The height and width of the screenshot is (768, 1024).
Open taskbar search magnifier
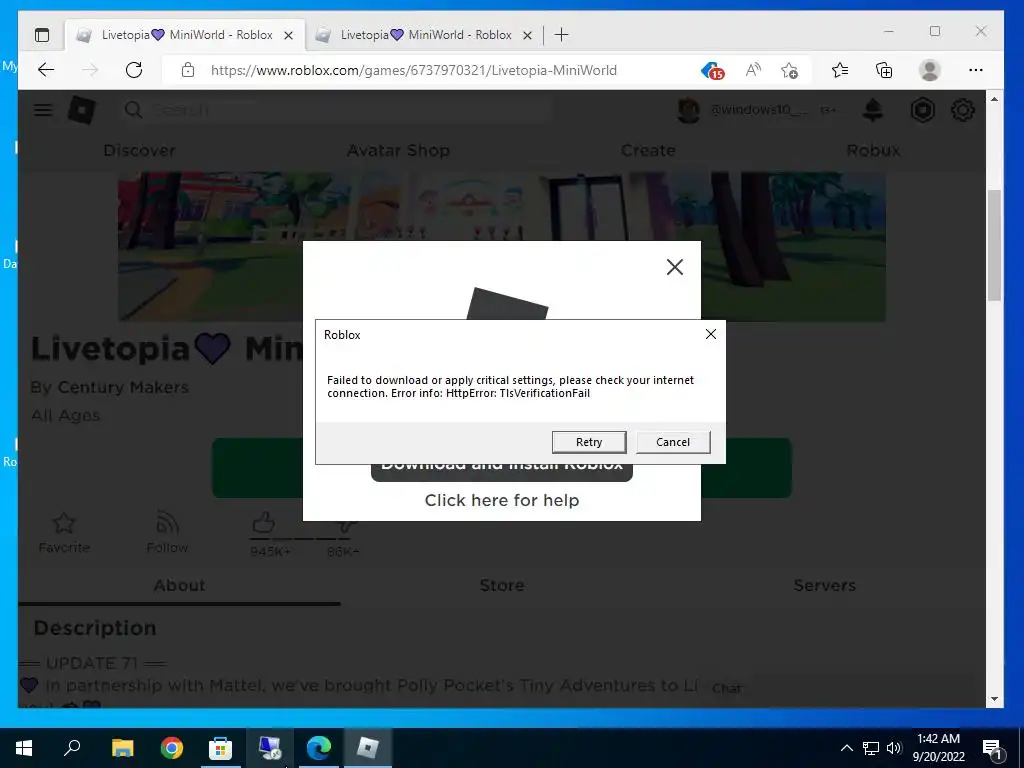coord(72,747)
